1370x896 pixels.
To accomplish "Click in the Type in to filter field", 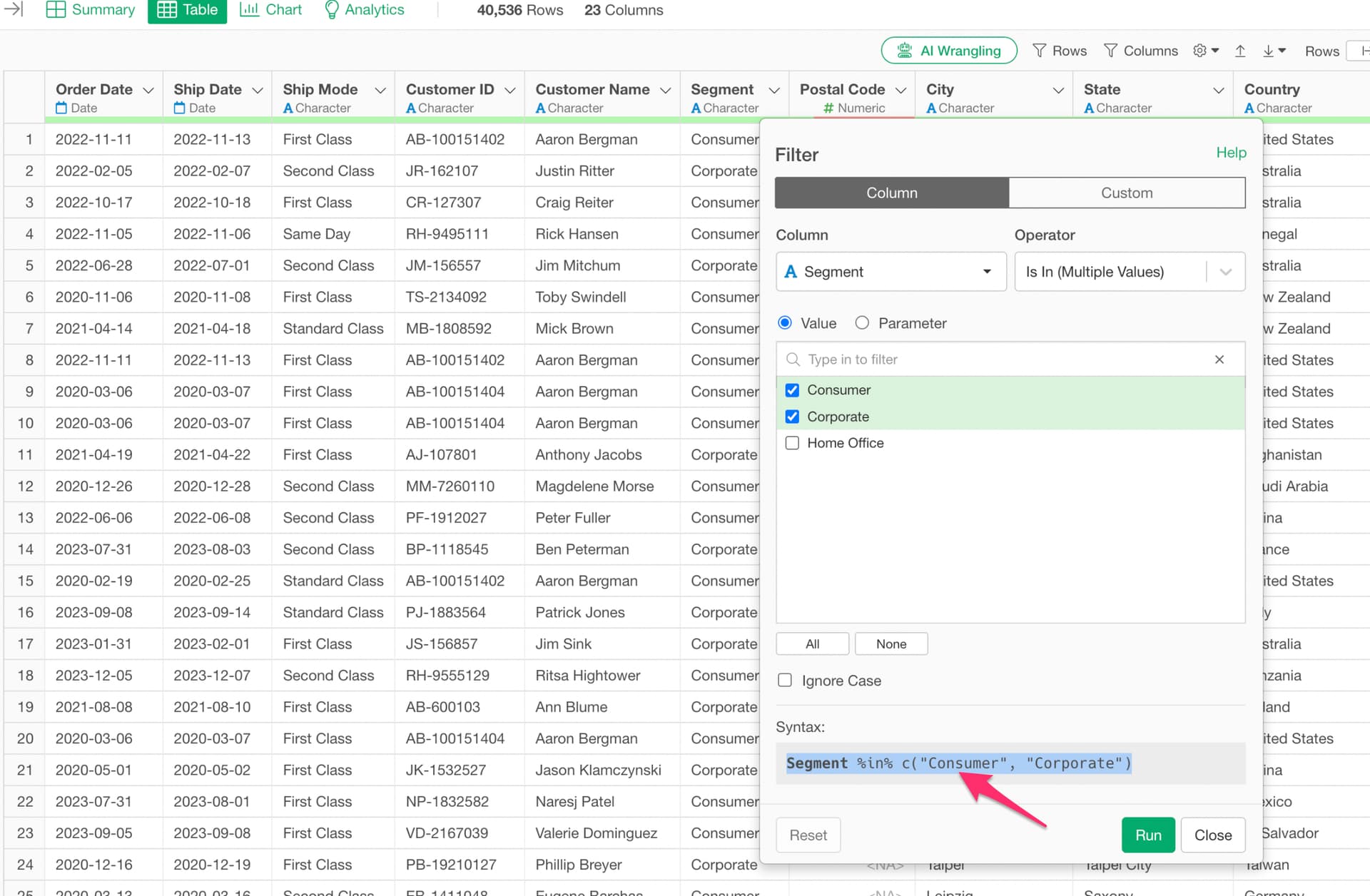I will pos(999,360).
